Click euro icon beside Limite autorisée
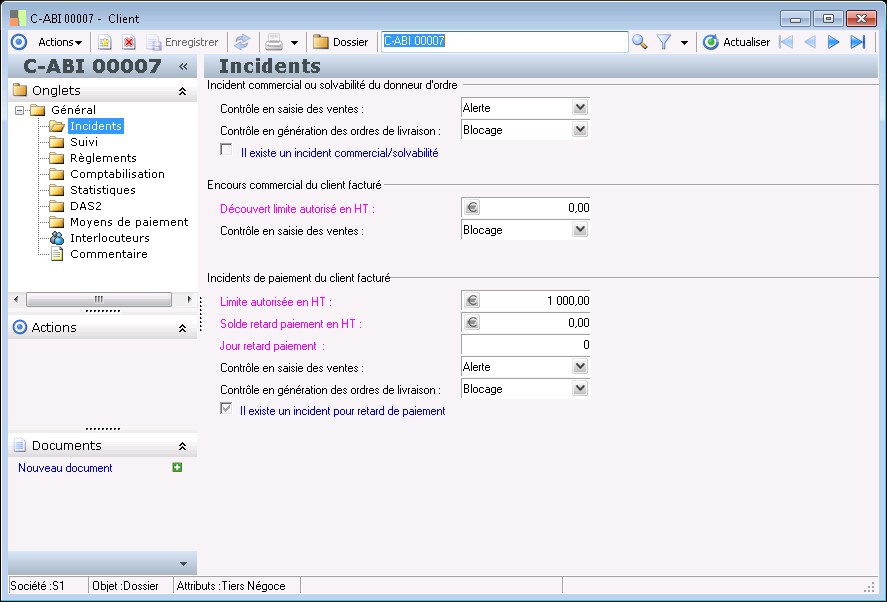 tap(472, 300)
